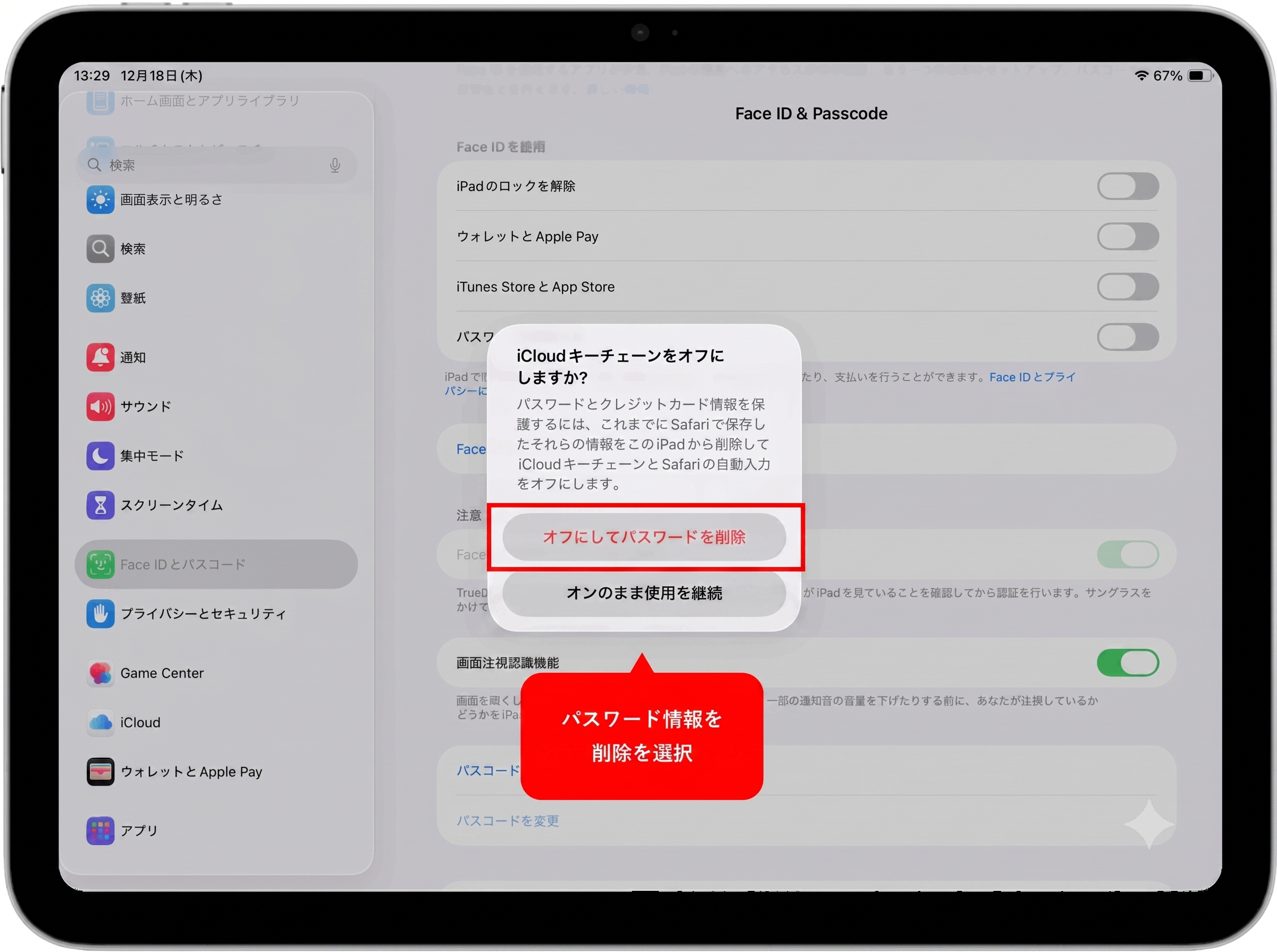Tap the microphone icon in search field
The image size is (1277, 952).
click(x=335, y=165)
